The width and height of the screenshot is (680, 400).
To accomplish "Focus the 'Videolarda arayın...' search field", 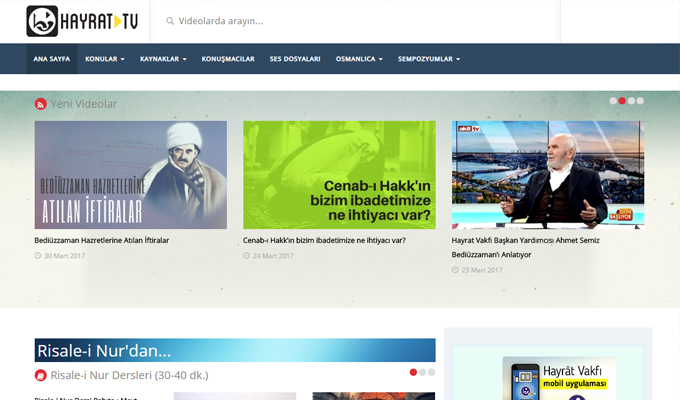I will [x=355, y=21].
